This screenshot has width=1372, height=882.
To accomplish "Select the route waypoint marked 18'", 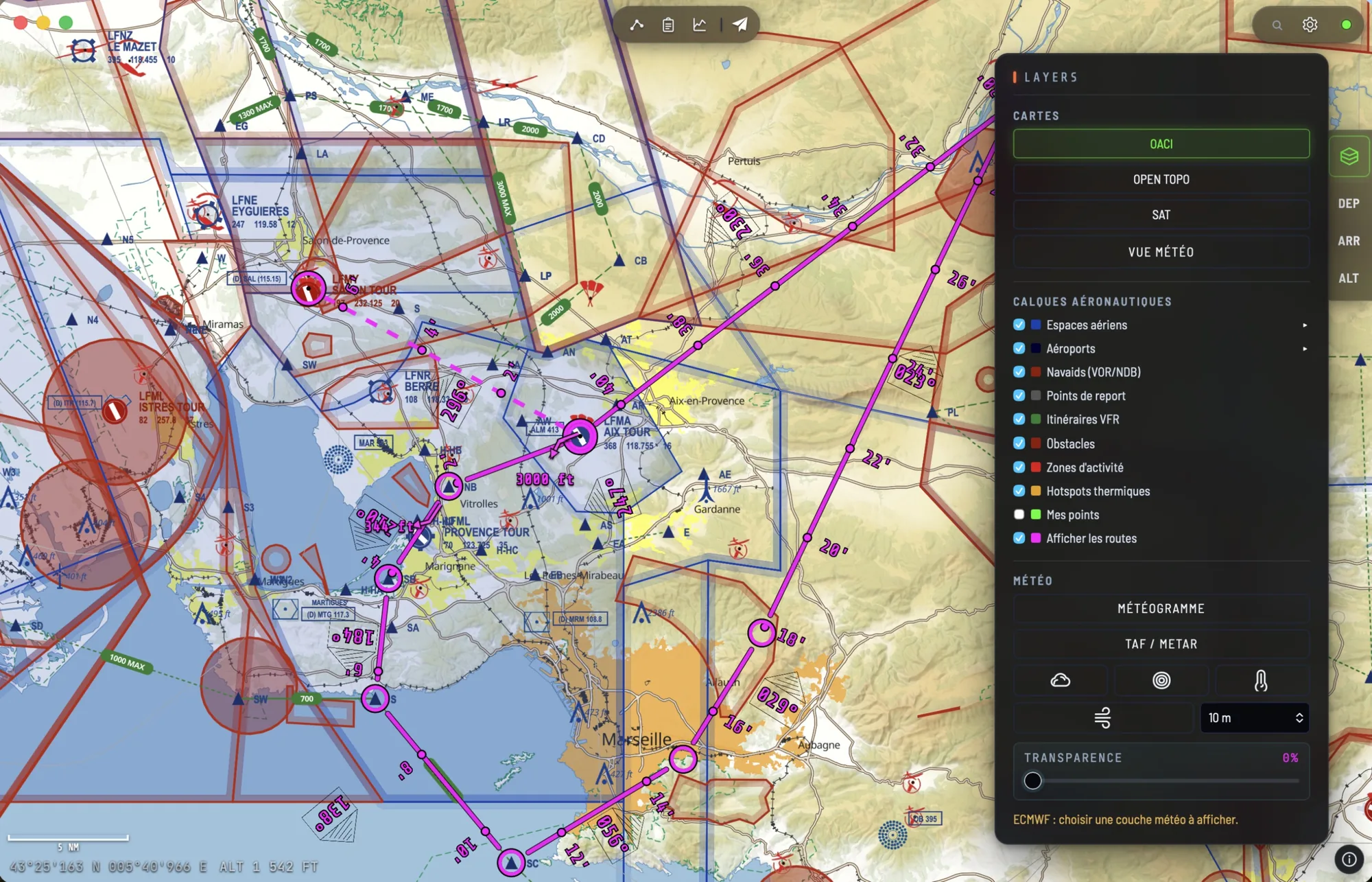I will 761,632.
